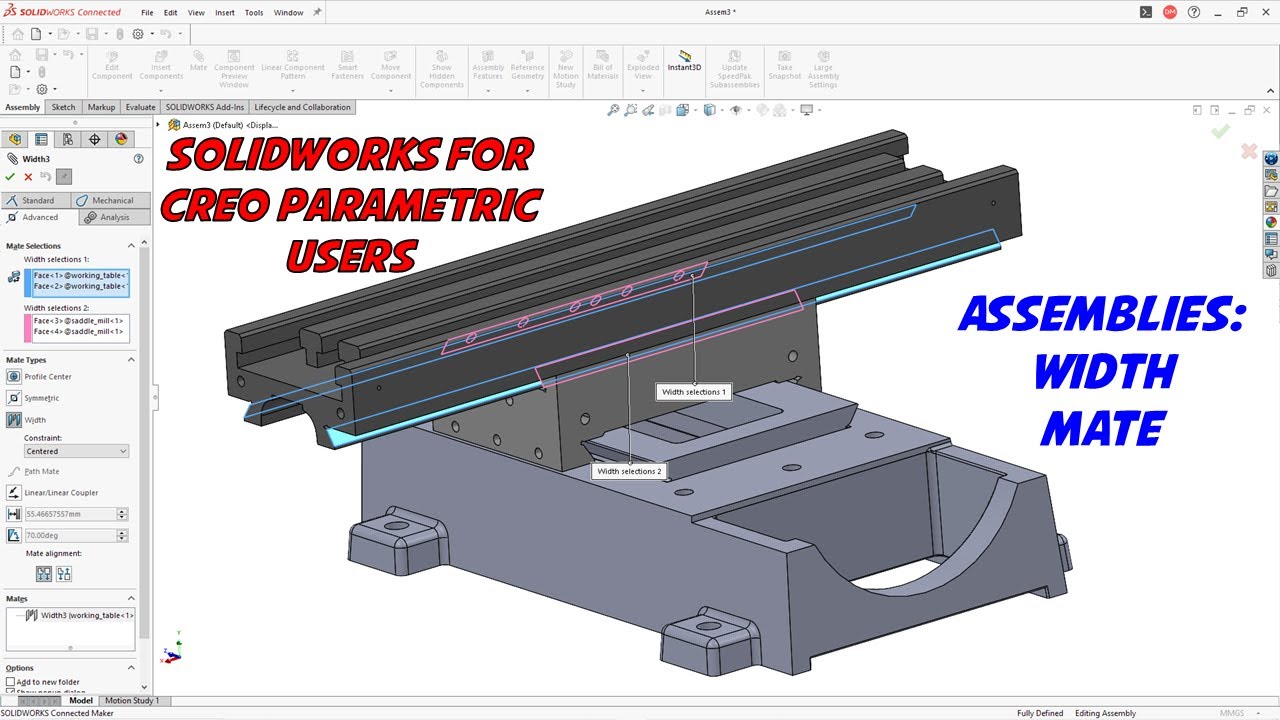The height and width of the screenshot is (720, 1280).
Task: Collapse the Options section
Action: click(130, 668)
